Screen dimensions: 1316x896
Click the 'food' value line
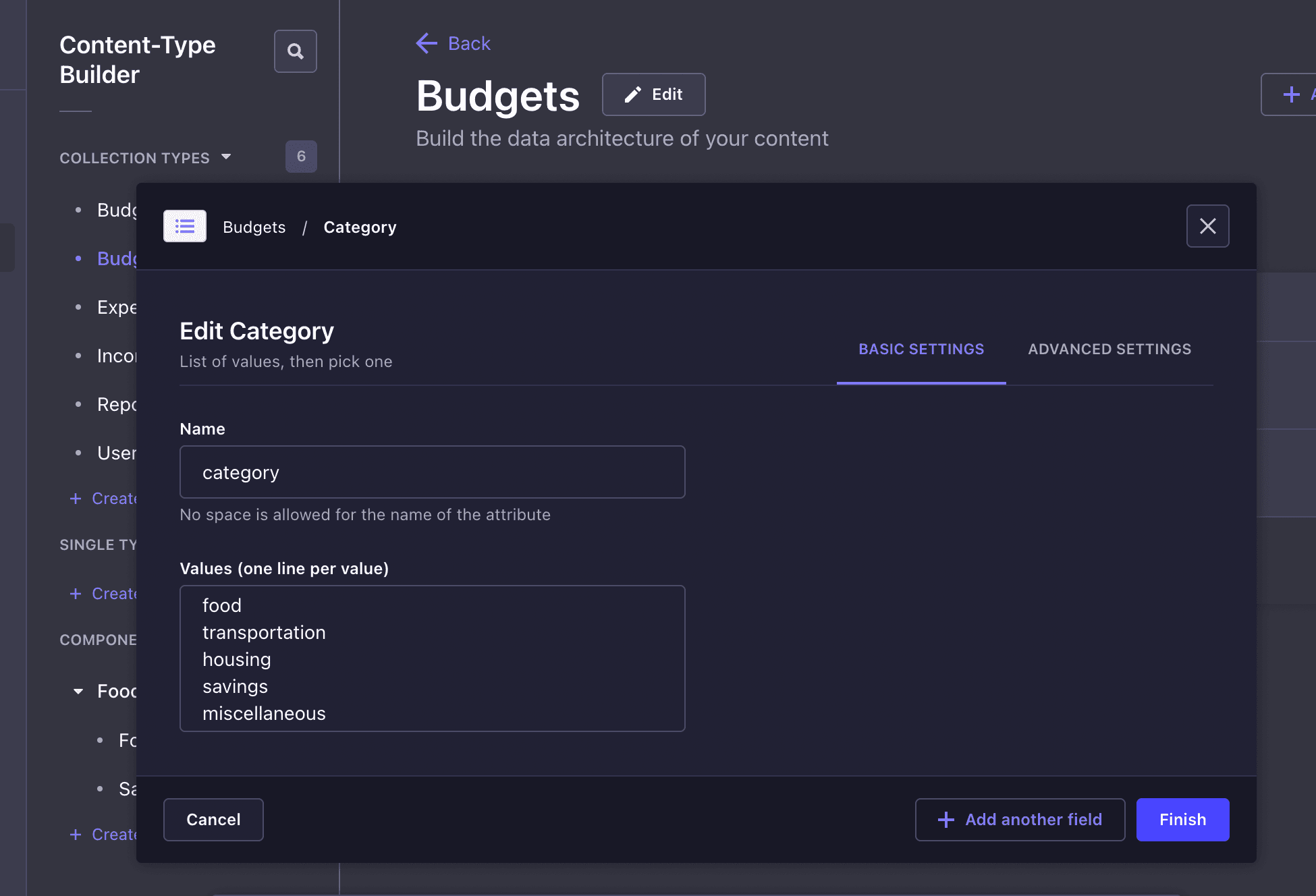point(222,606)
